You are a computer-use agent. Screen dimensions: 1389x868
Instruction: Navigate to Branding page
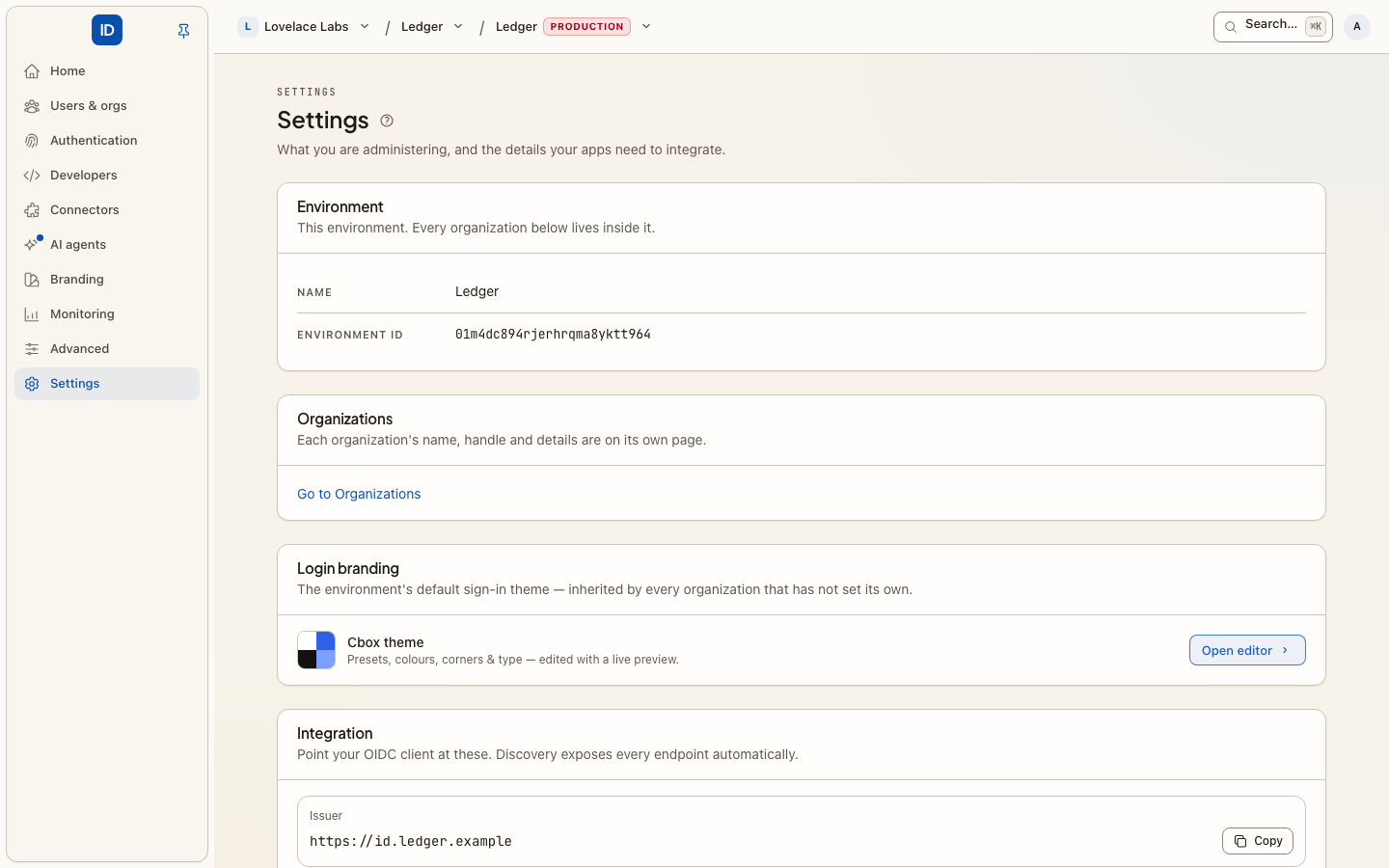(107, 280)
